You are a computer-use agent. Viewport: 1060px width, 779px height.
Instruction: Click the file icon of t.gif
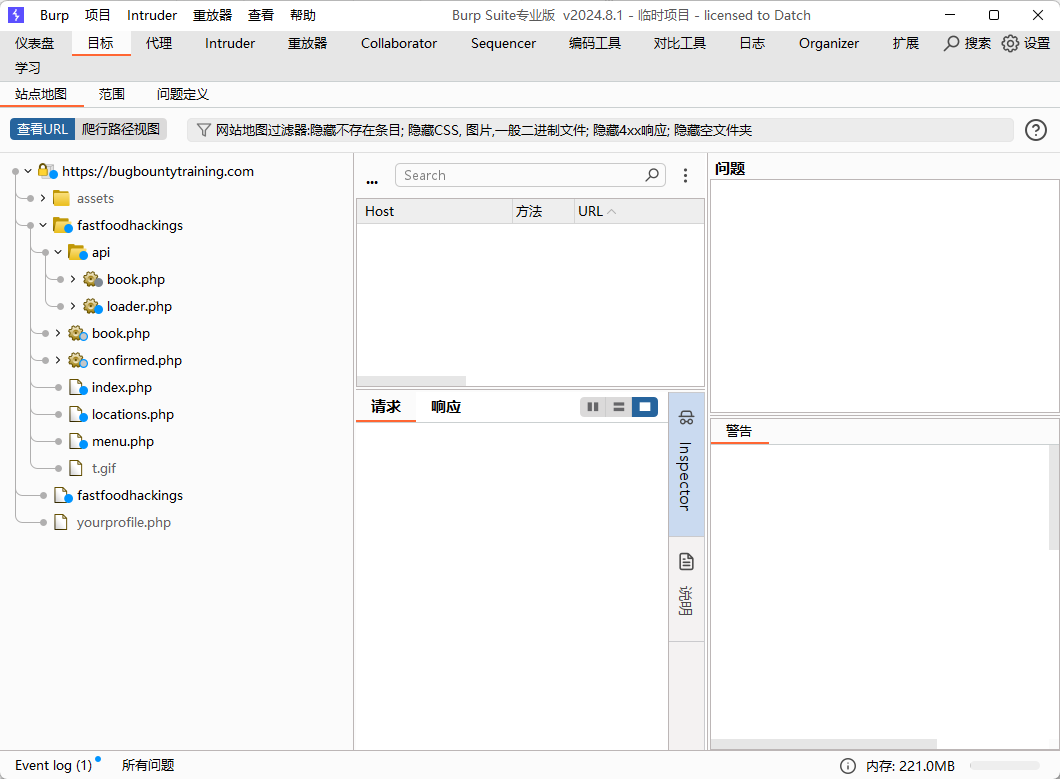(76, 468)
